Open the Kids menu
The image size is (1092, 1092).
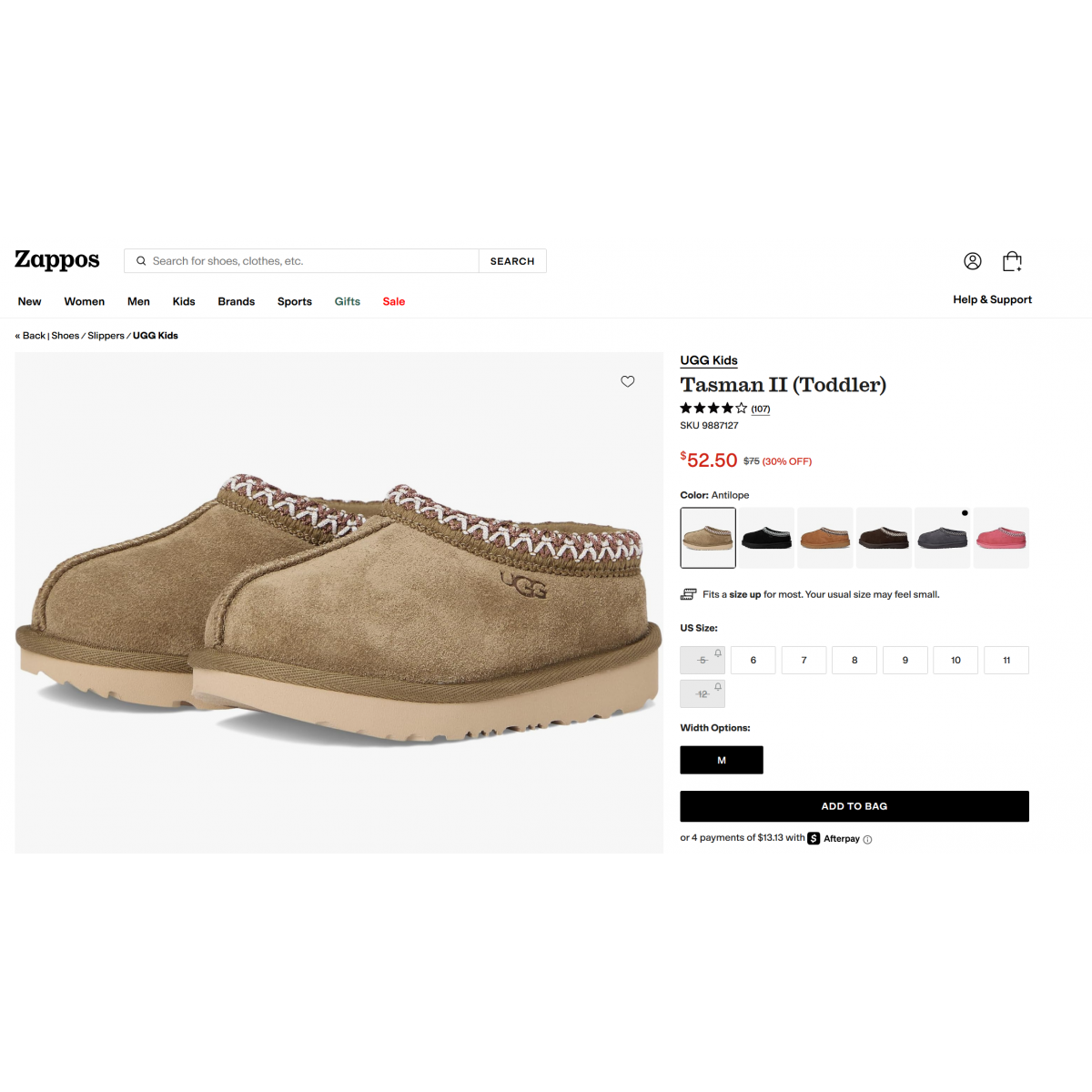pyautogui.click(x=184, y=301)
